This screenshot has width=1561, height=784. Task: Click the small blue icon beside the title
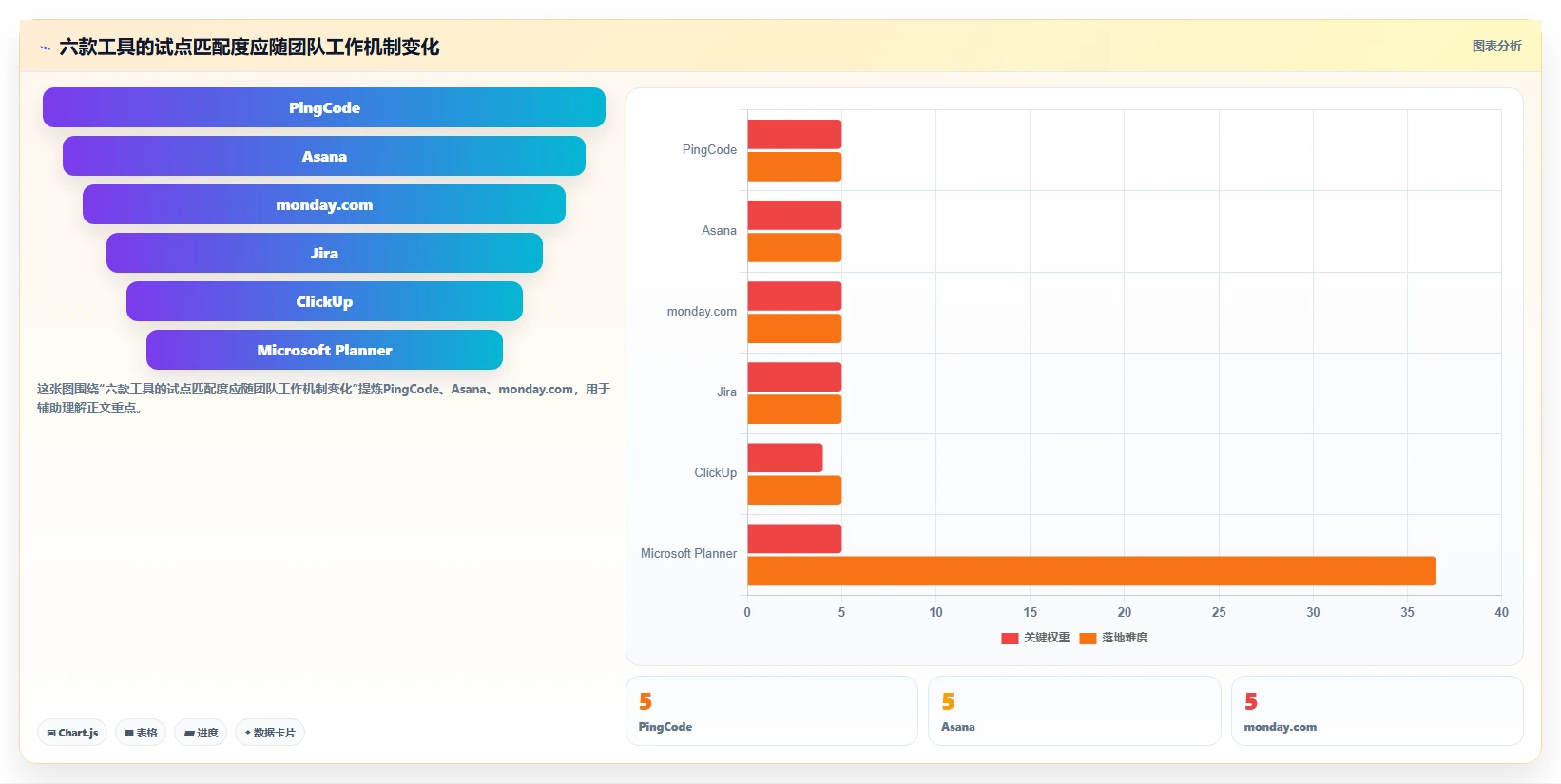click(45, 48)
